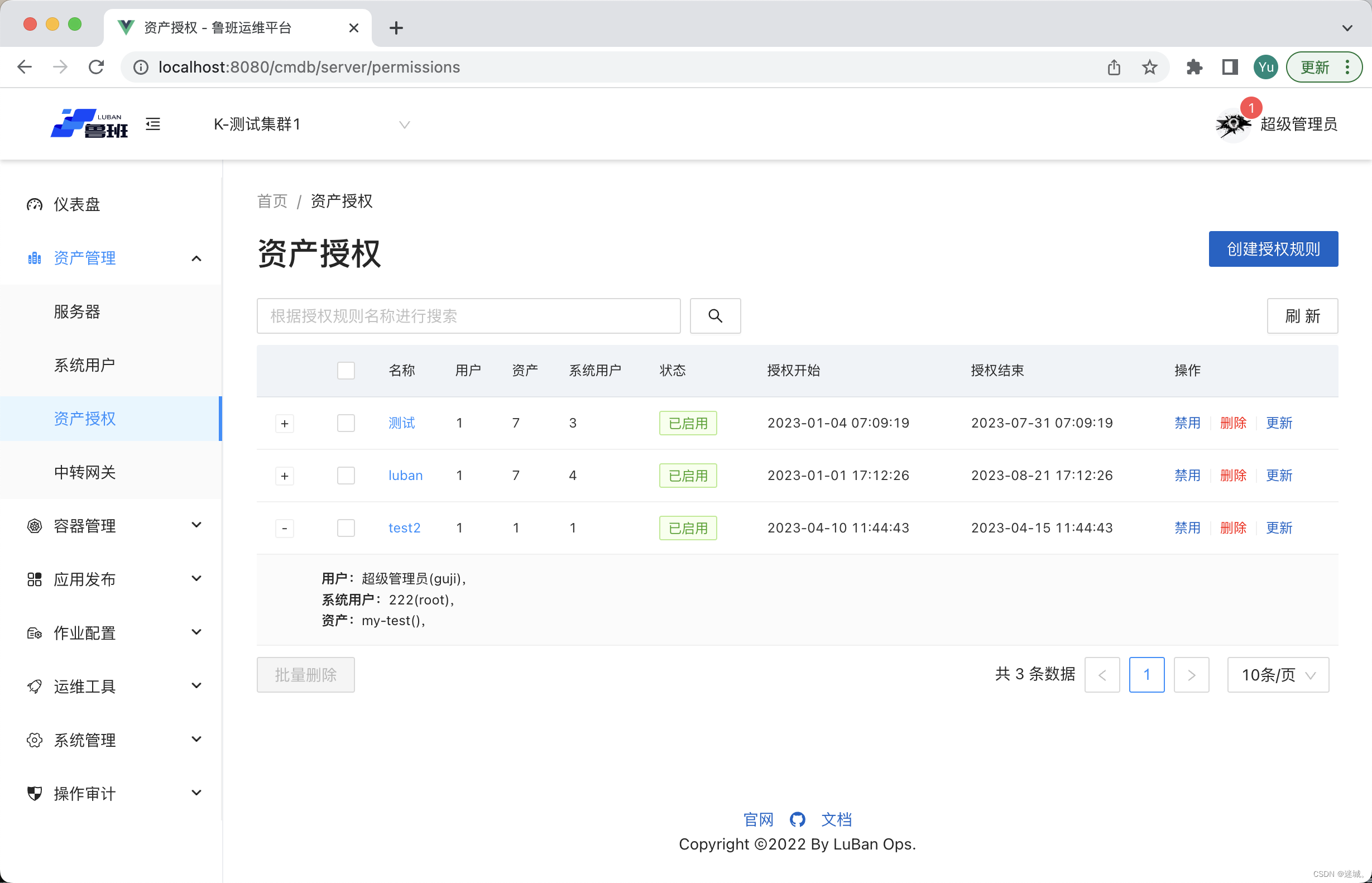Click the search magnifier icon button

(715, 316)
